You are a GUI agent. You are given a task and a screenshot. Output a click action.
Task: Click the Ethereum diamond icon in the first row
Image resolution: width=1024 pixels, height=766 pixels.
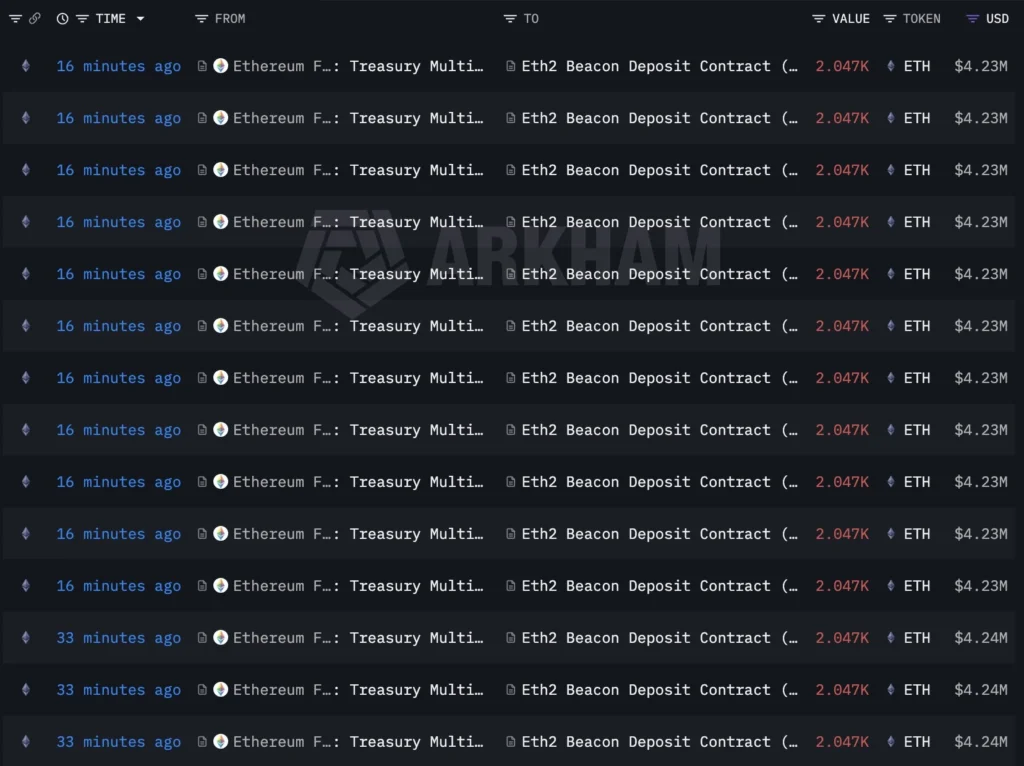[x=24, y=66]
